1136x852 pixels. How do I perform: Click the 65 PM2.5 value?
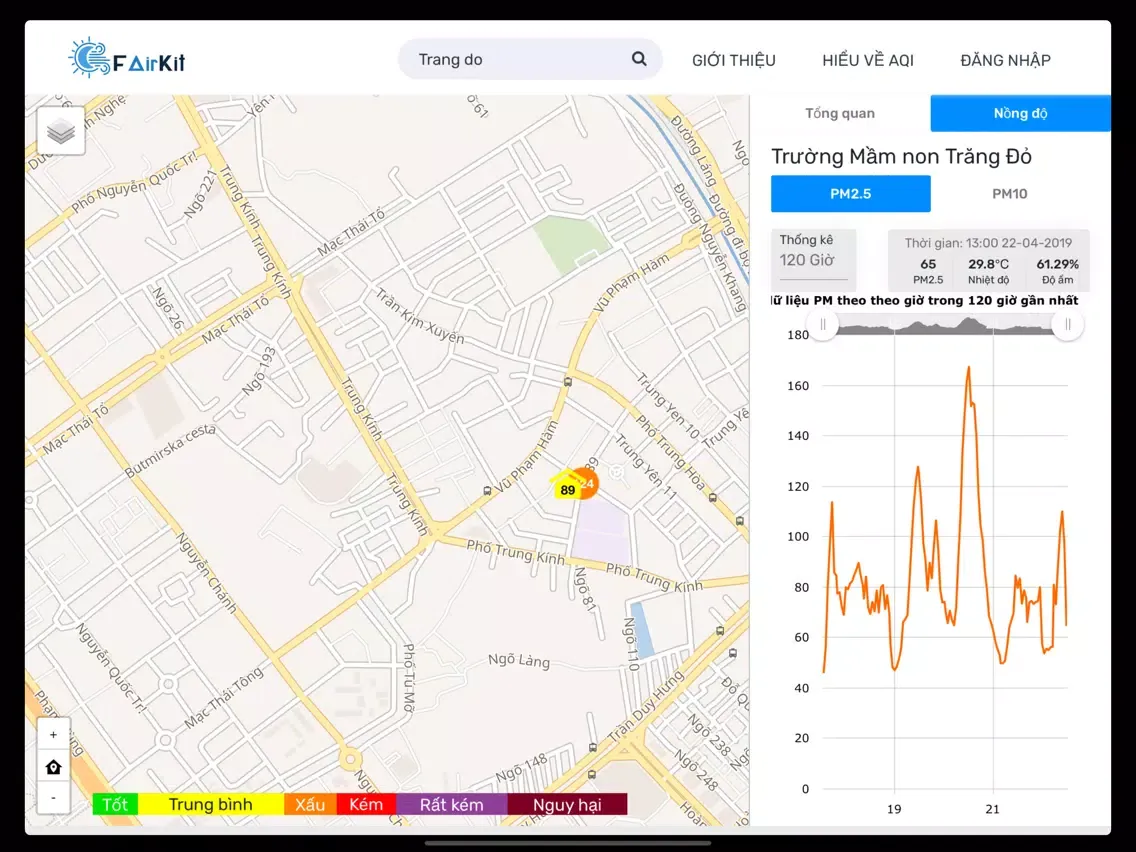point(928,271)
